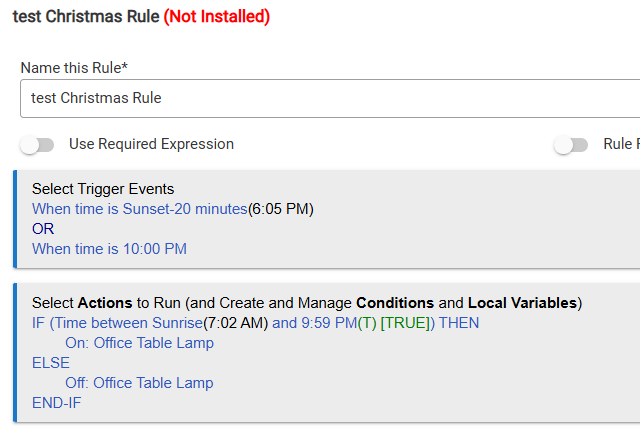Screen dimensions: 640x435
Task: Toggle the switch beside the cut-off Rule label
Action: 571,145
